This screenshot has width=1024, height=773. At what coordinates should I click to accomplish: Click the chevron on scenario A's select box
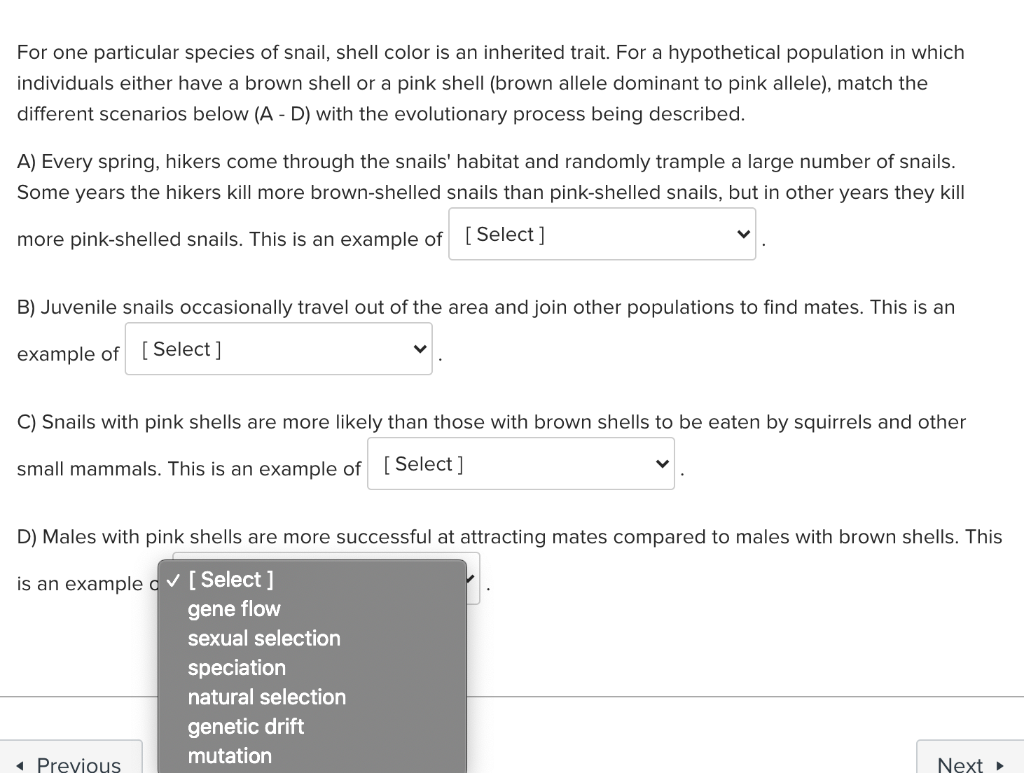[742, 233]
